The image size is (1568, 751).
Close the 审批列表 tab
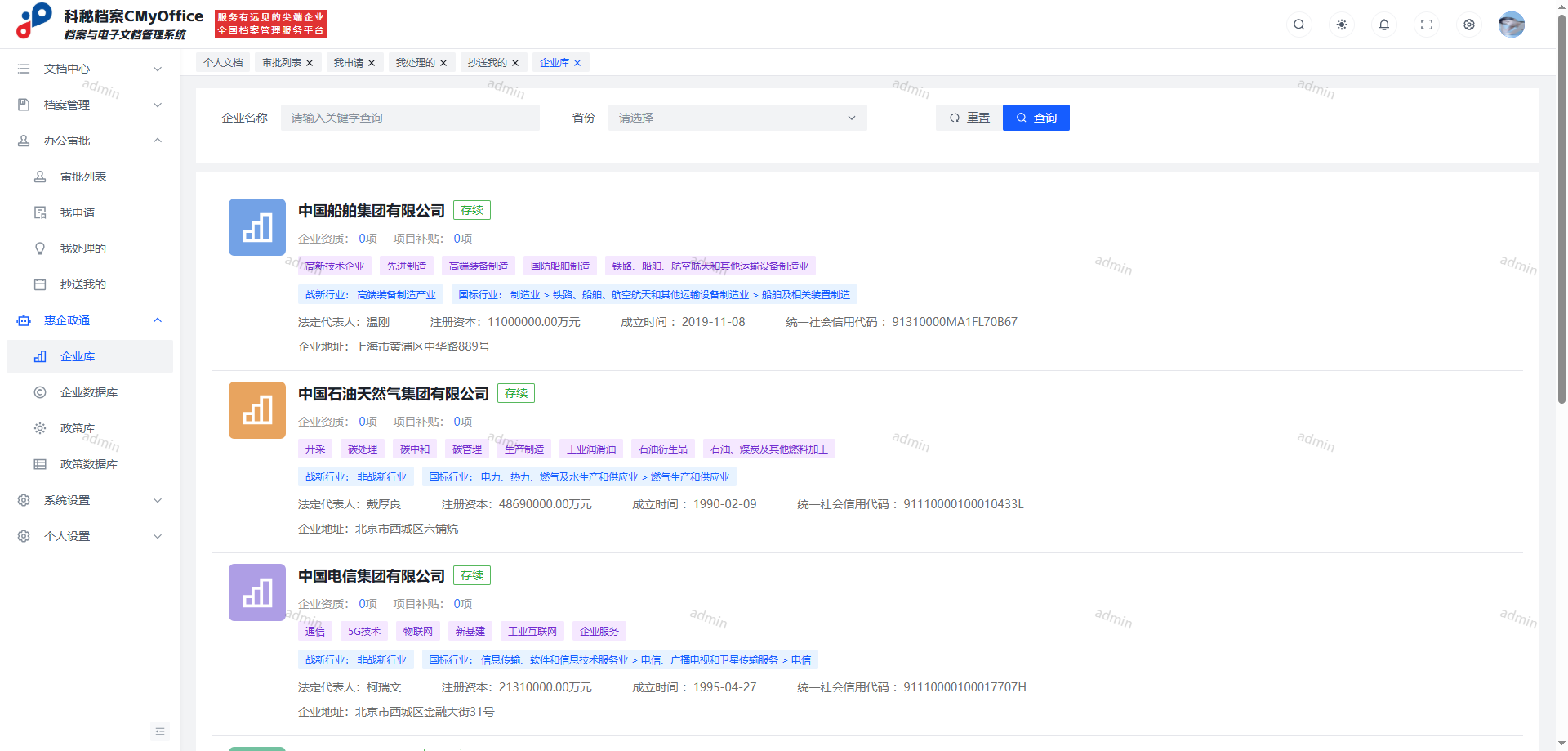[x=310, y=63]
